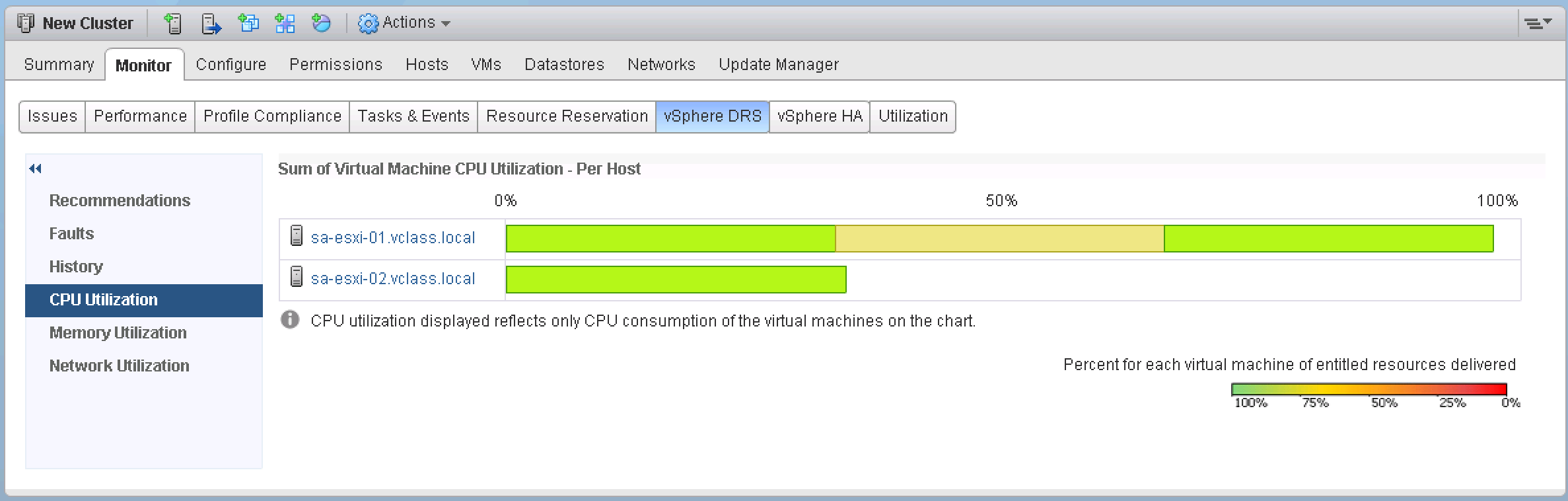Open the panel options menu at top right
The height and width of the screenshot is (501, 1568).
point(1538,23)
